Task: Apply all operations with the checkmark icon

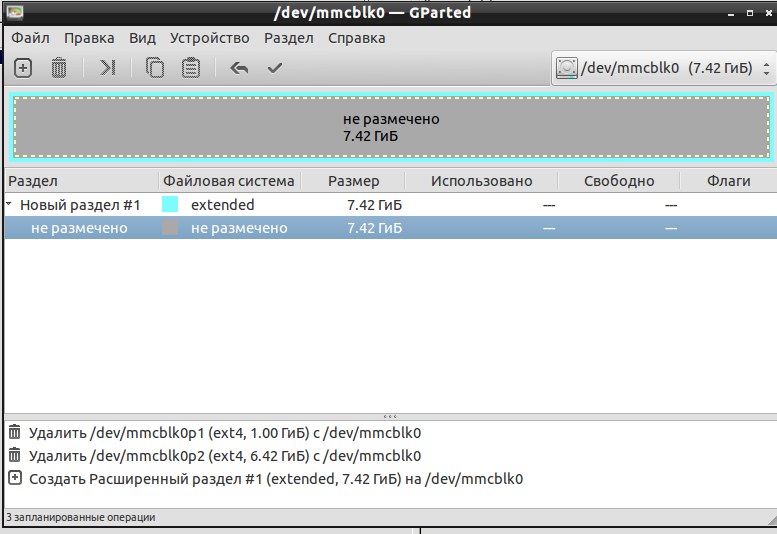Action: (x=275, y=68)
